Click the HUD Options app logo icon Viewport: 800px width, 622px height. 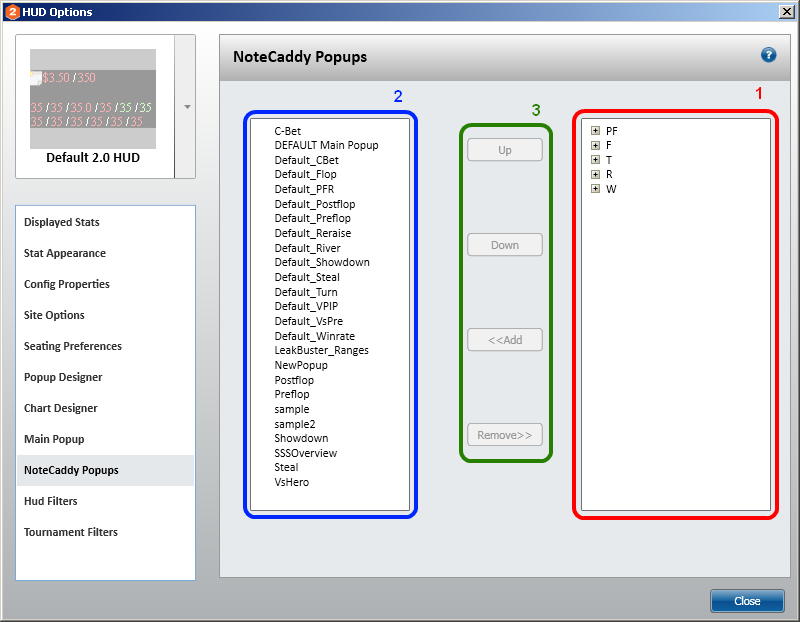[x=12, y=12]
